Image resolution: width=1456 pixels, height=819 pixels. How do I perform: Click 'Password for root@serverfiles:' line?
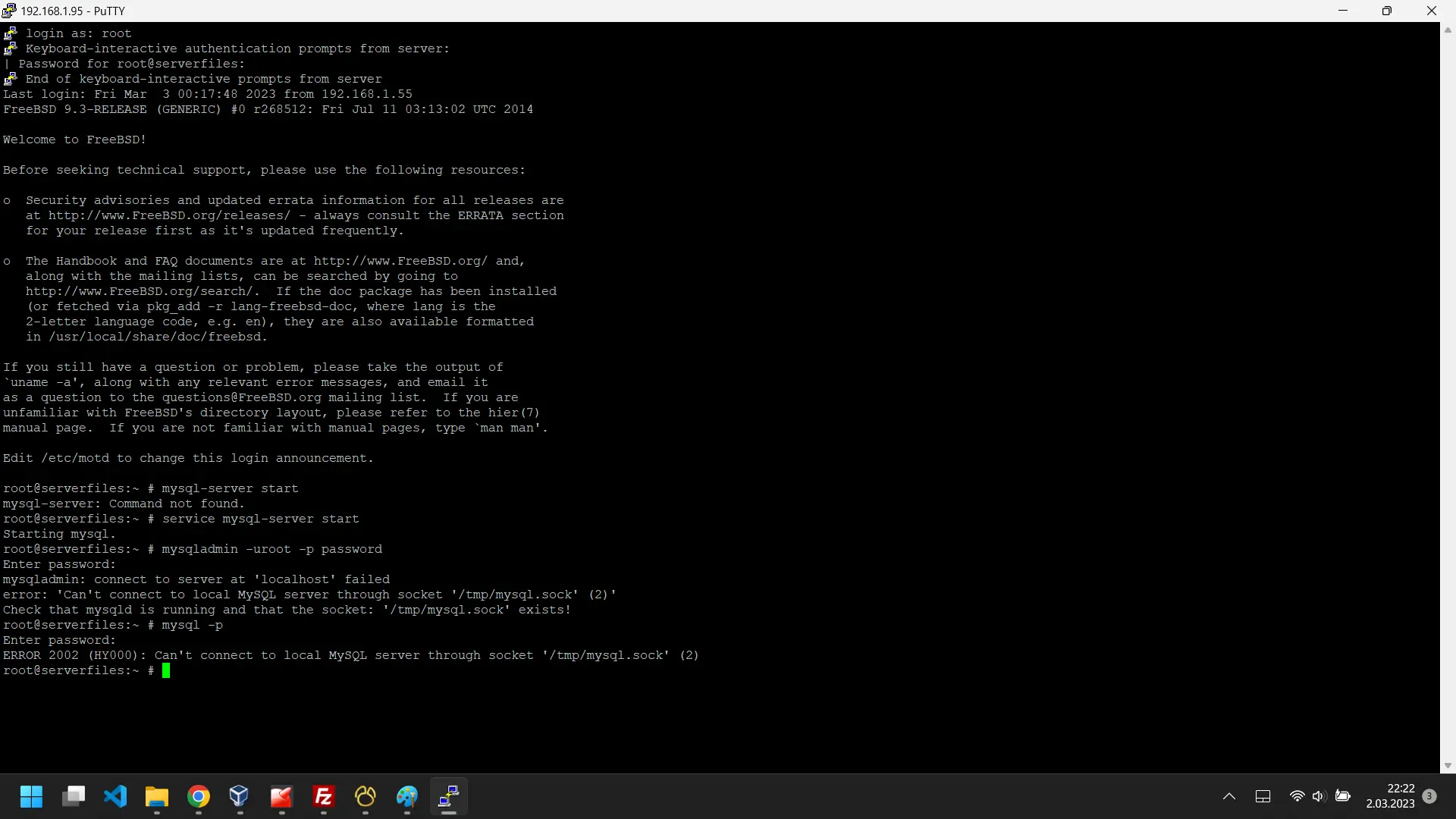tap(132, 64)
